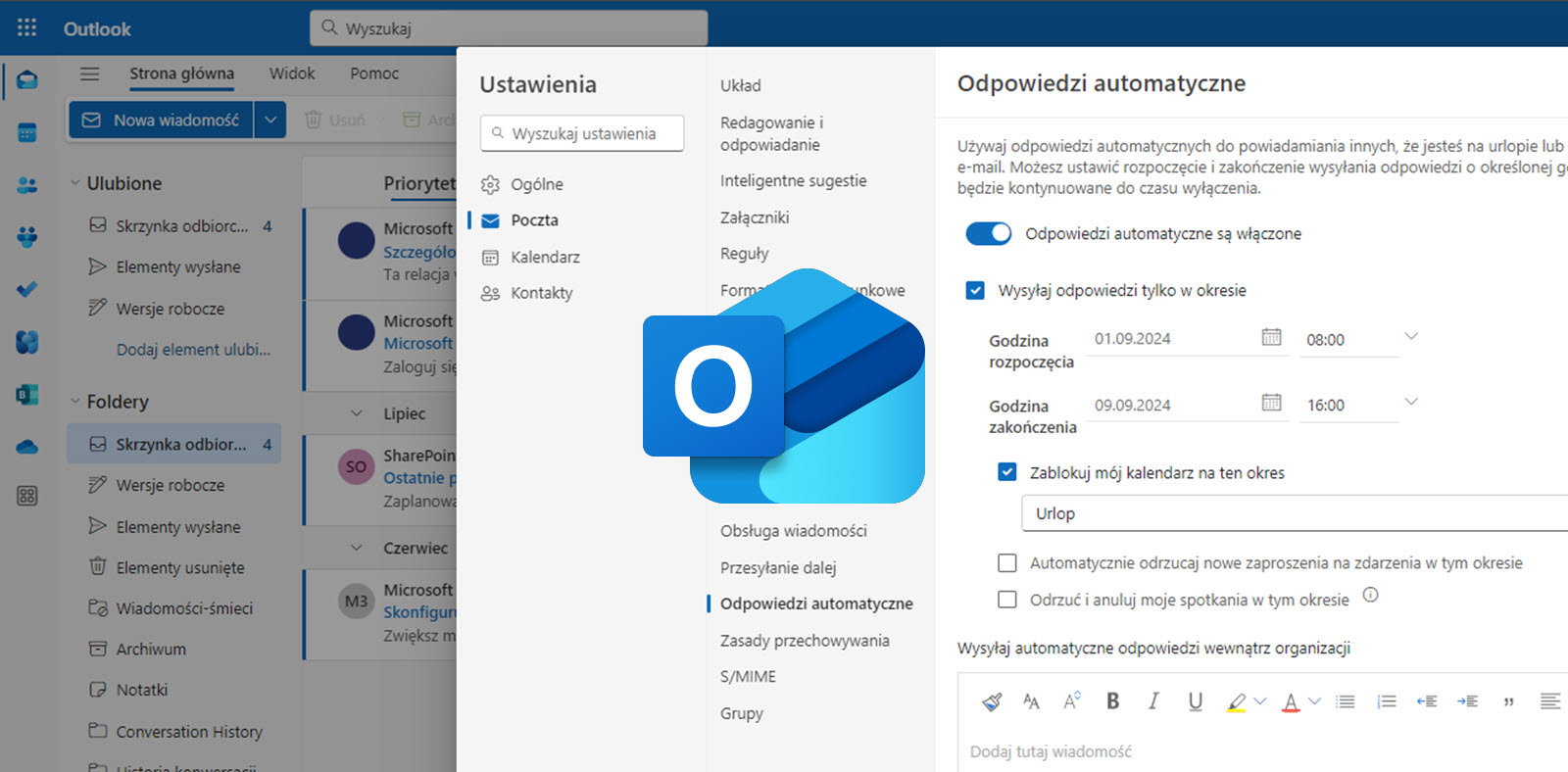
Task: Open the OneDrive cloud app
Action: 27,447
